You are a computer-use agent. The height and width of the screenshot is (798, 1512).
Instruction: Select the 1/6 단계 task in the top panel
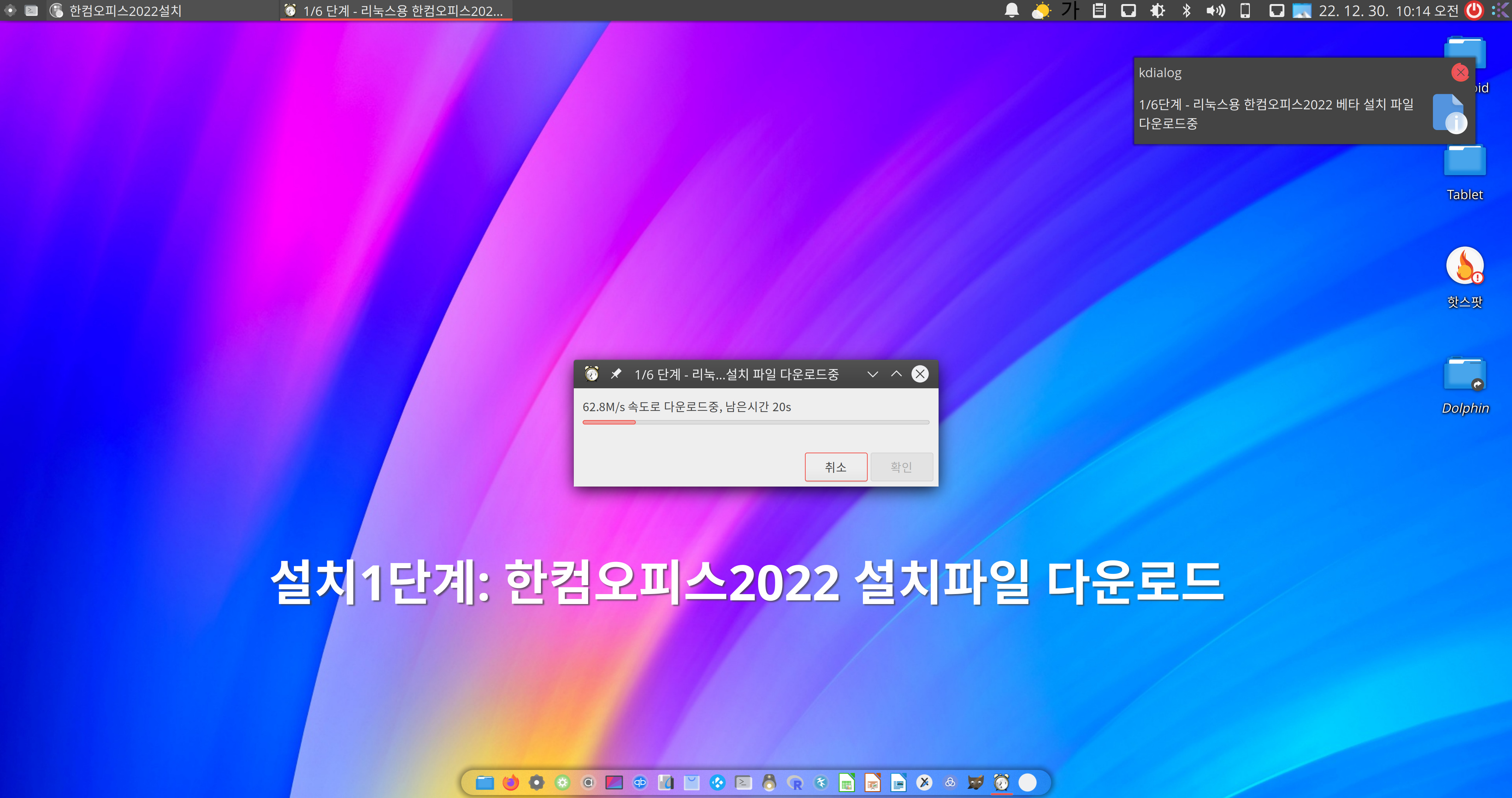396,11
